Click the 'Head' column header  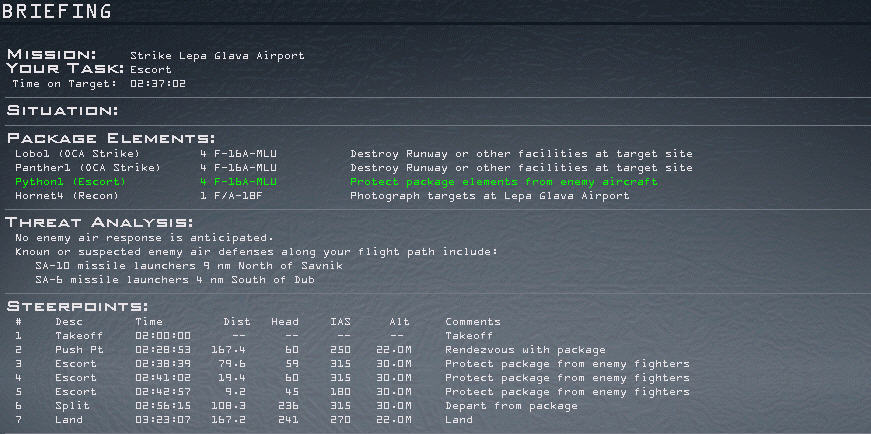285,322
